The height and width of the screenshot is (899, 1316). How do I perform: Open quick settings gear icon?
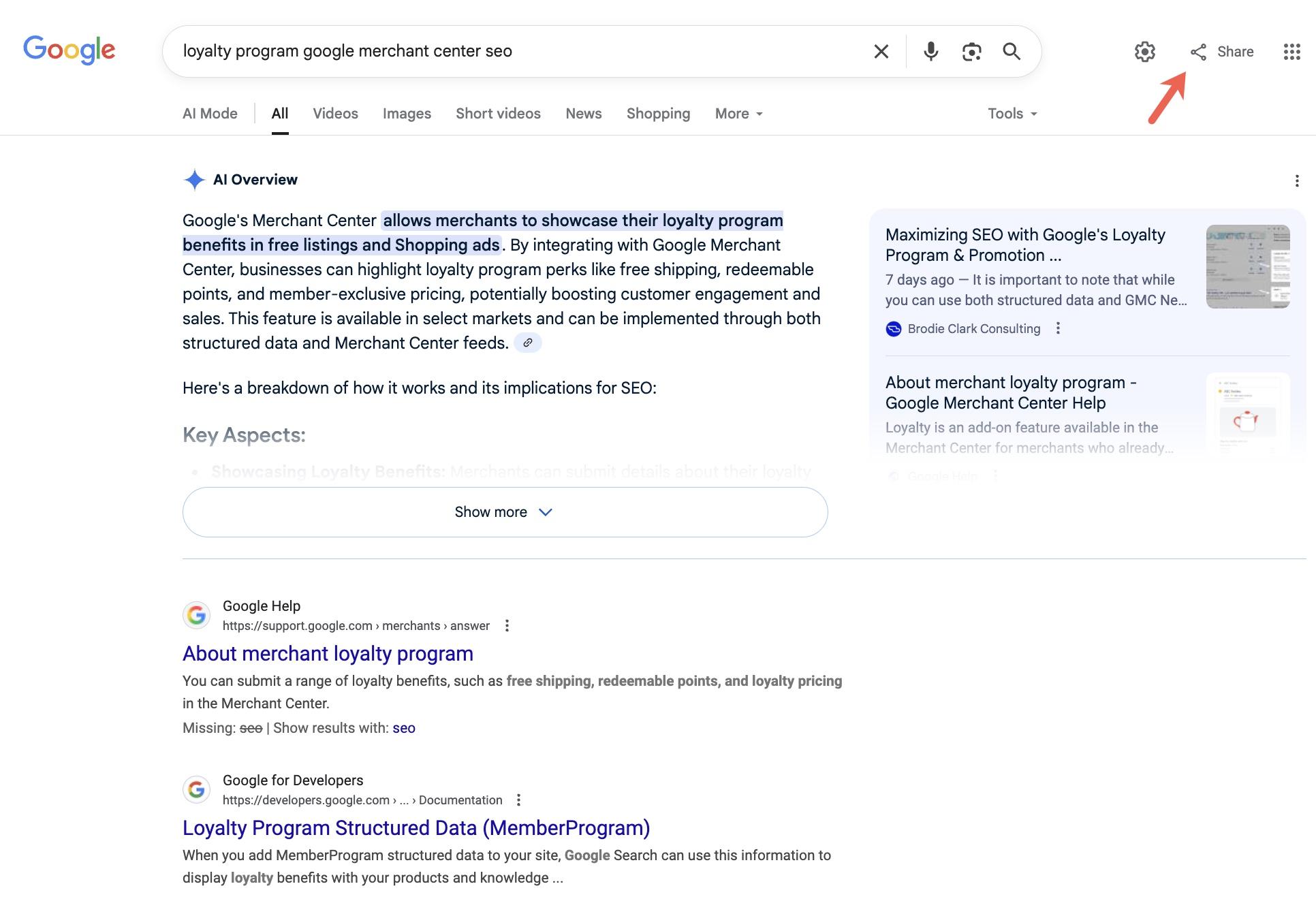point(1145,52)
